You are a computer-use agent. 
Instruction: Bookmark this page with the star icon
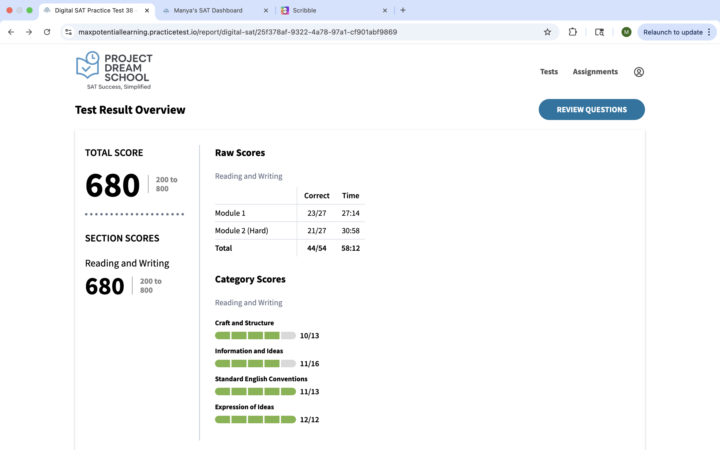point(547,32)
